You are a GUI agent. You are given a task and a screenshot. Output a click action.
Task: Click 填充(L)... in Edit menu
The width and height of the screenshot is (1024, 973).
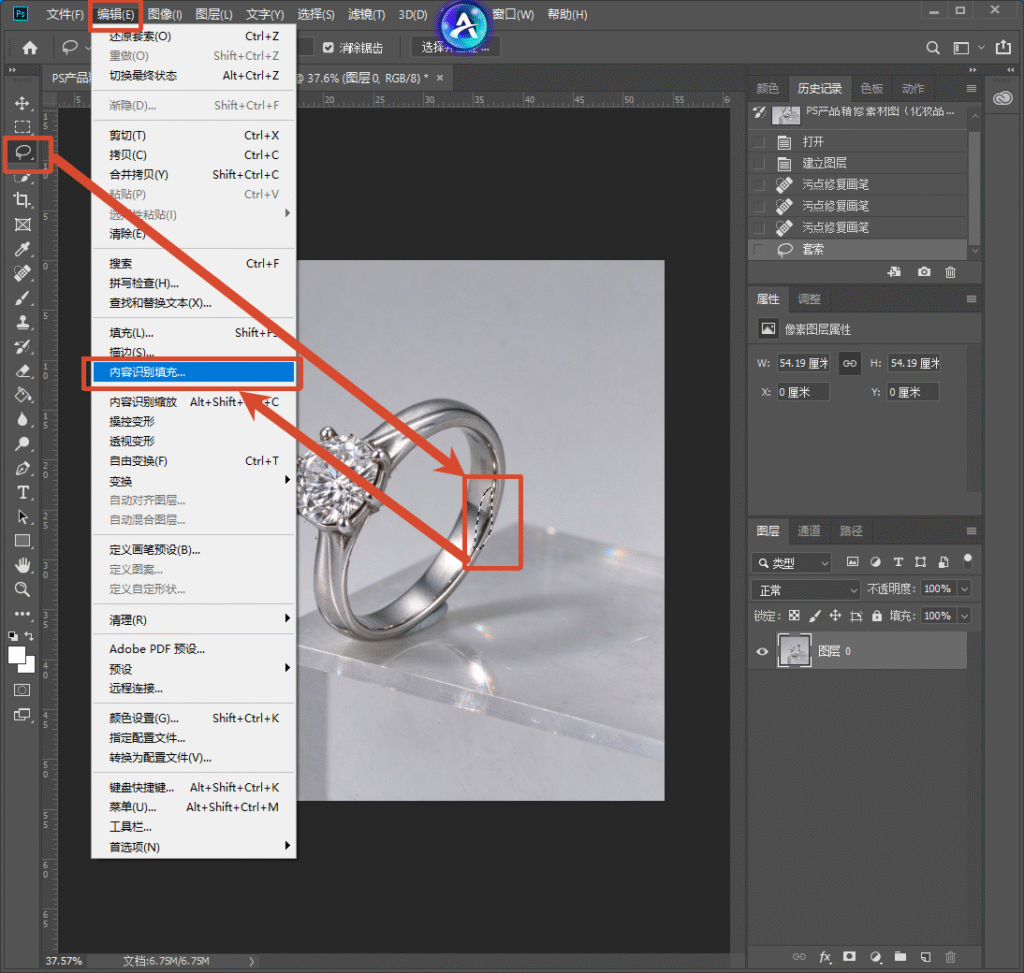(x=193, y=333)
